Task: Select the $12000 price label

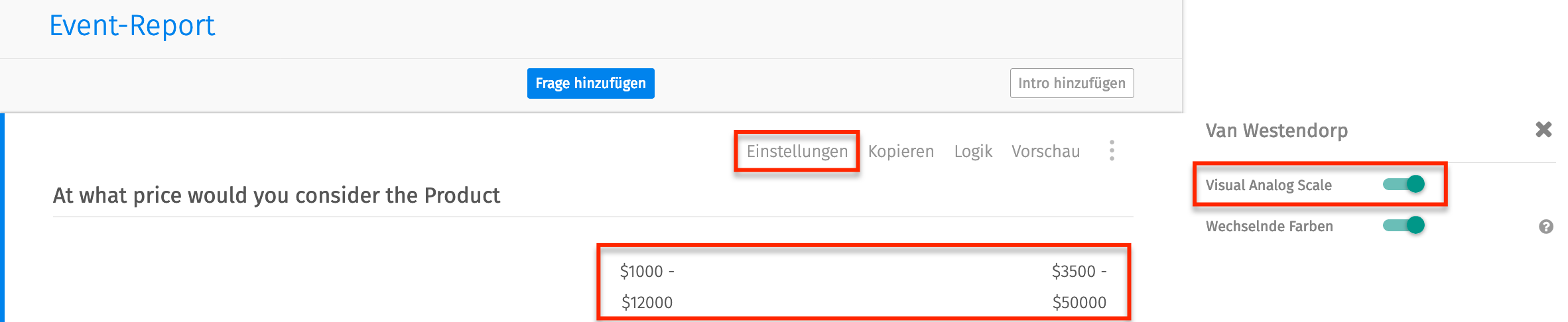Action: (x=647, y=303)
